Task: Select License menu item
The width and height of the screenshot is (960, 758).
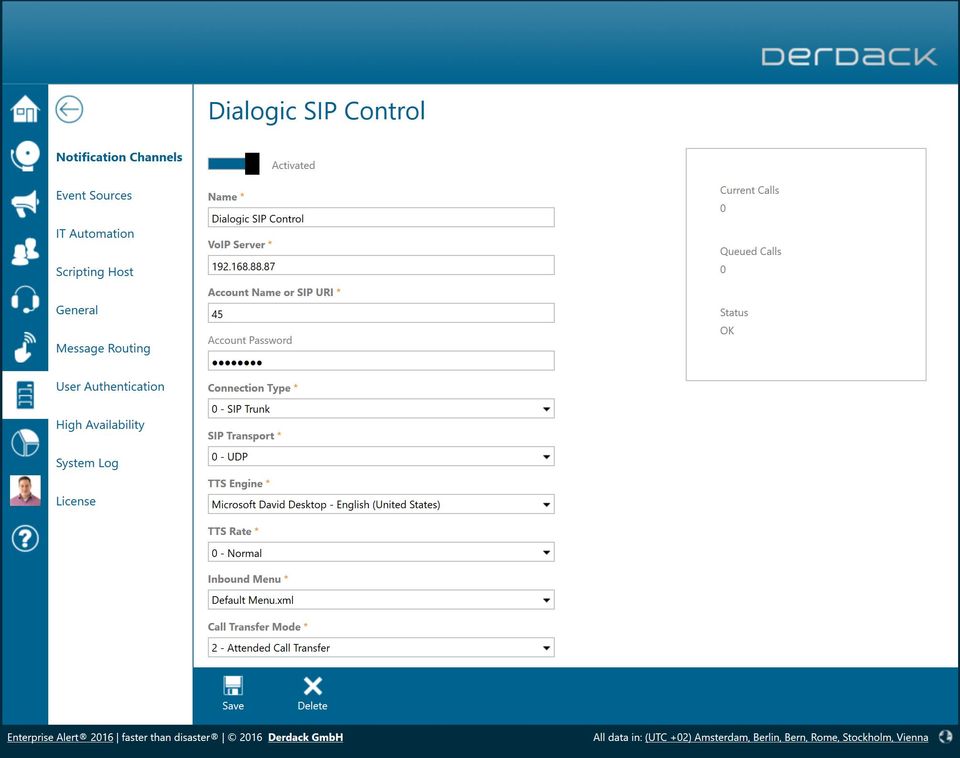Action: (75, 501)
